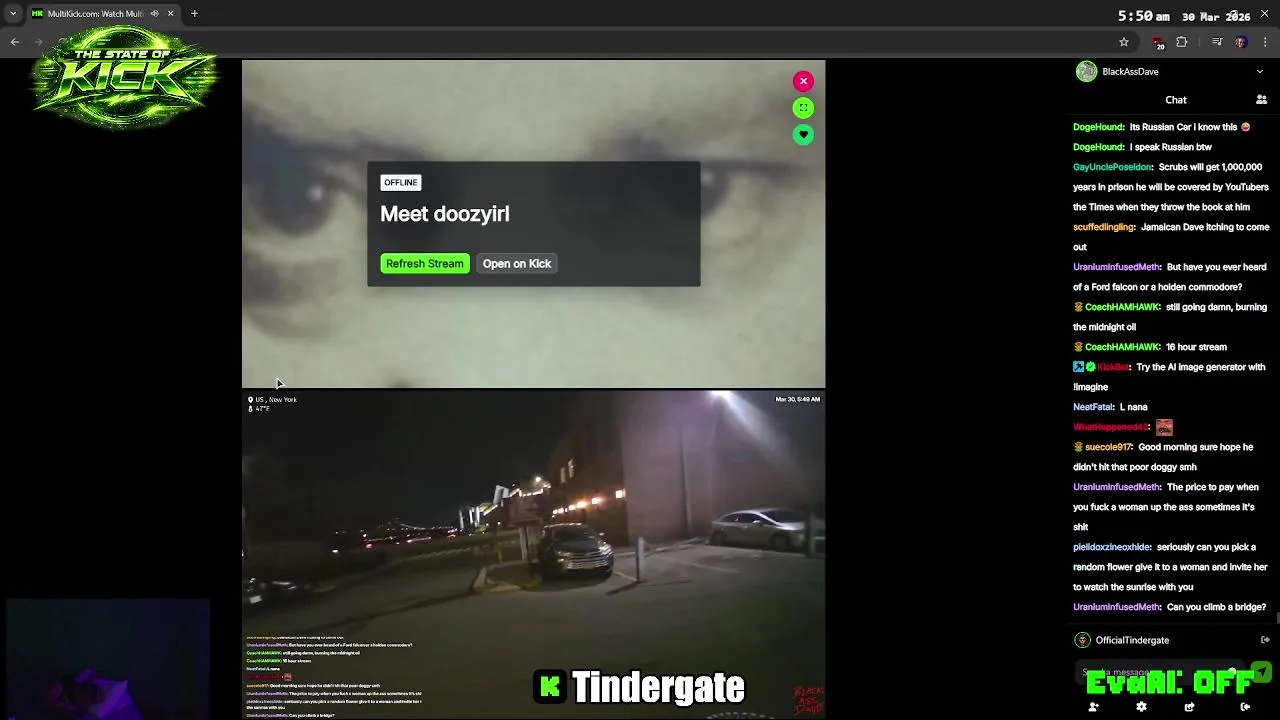Screen dimensions: 1280x720
Task: Open the tab search dropdown arrow
Action: tap(13, 14)
